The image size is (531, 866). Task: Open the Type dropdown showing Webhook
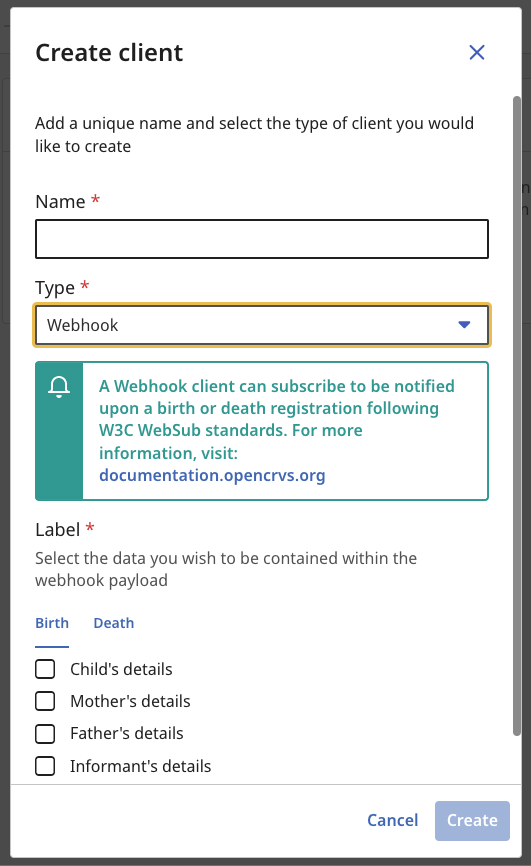click(262, 325)
